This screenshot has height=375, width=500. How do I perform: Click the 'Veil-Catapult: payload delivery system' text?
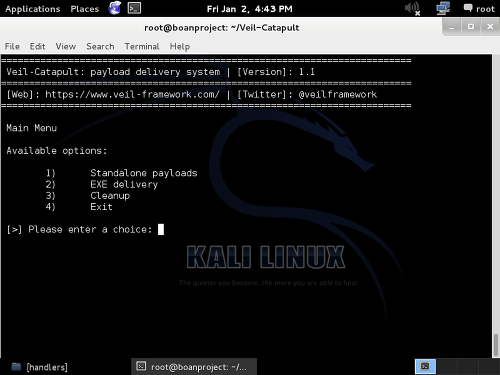[113, 72]
